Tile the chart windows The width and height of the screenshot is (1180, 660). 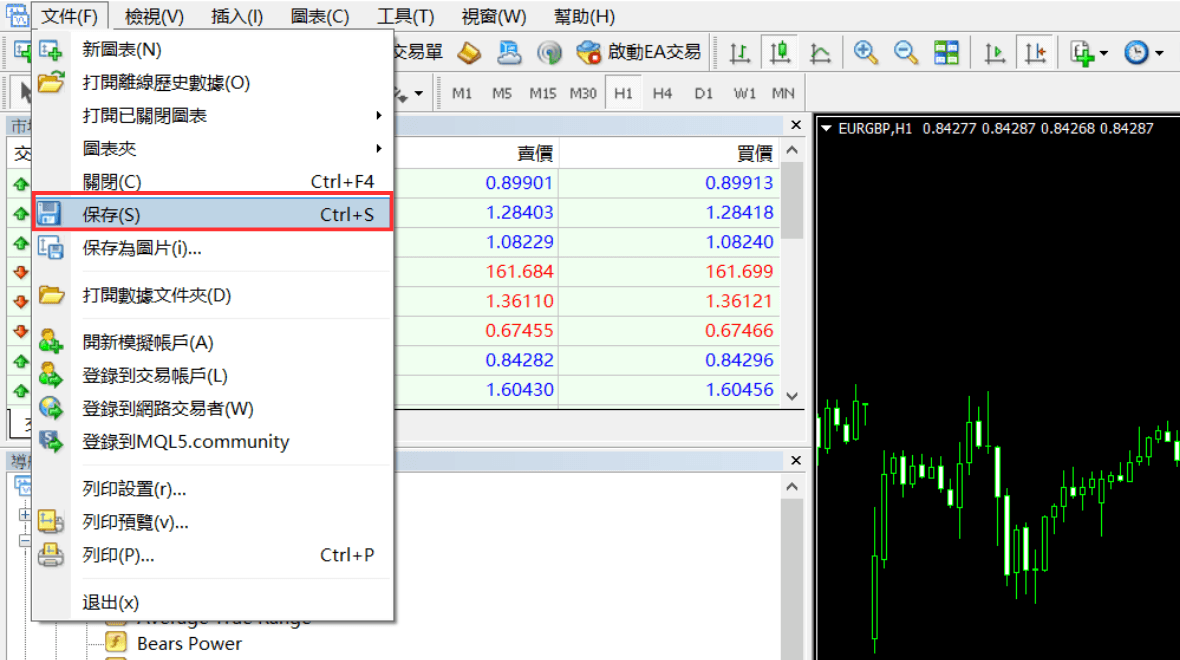pyautogui.click(x=946, y=51)
